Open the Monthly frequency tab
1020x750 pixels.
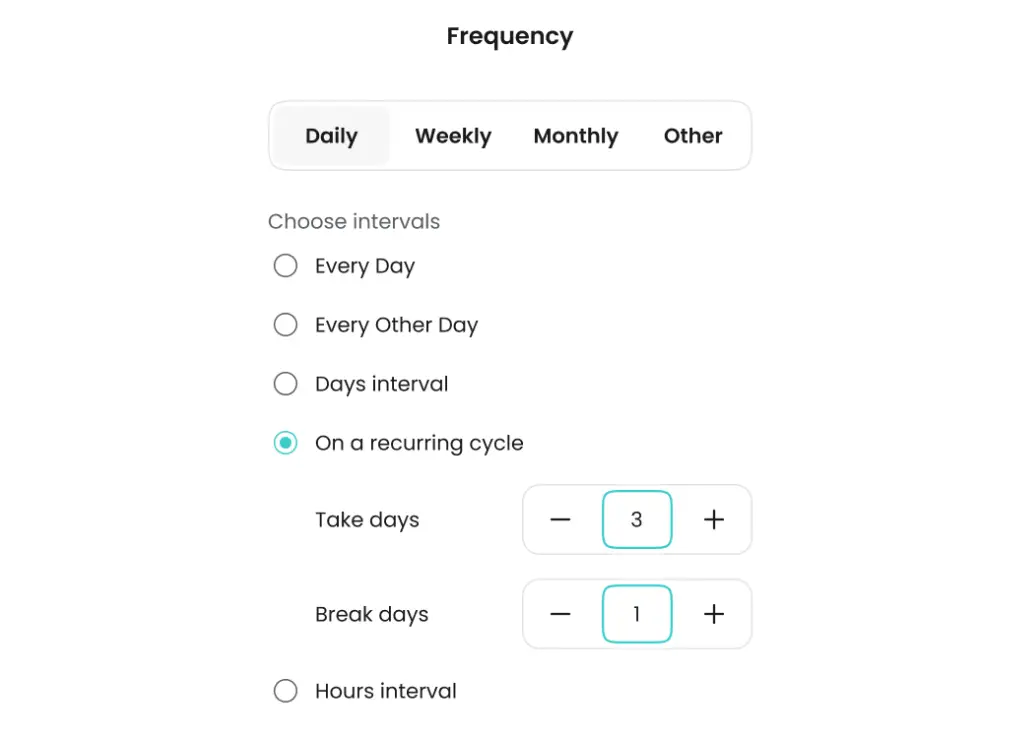pyautogui.click(x=576, y=136)
